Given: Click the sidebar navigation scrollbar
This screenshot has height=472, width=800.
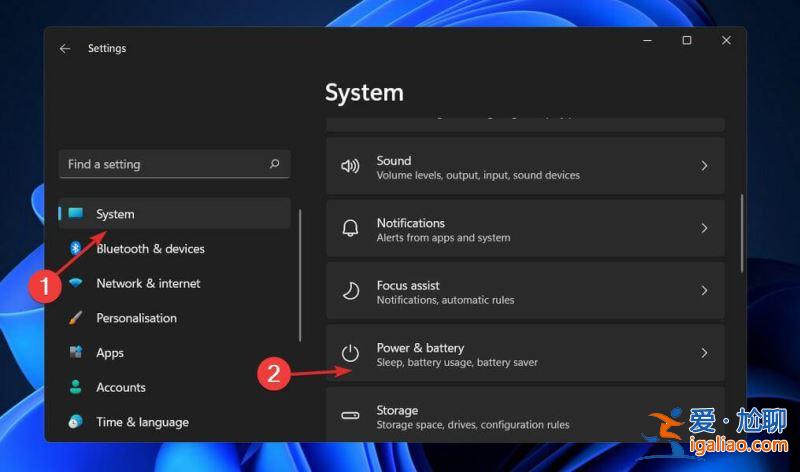Looking at the screenshot, I should (x=300, y=276).
